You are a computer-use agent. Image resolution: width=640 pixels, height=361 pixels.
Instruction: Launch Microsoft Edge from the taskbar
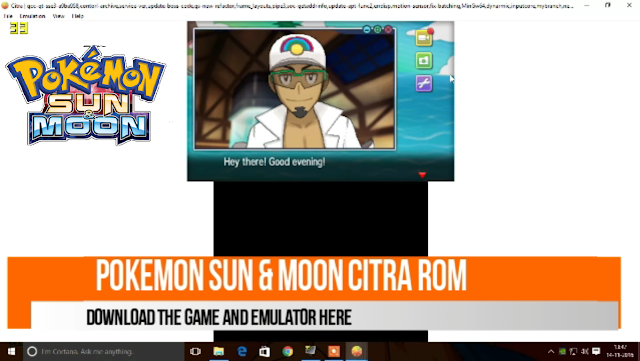pyautogui.click(x=242, y=351)
